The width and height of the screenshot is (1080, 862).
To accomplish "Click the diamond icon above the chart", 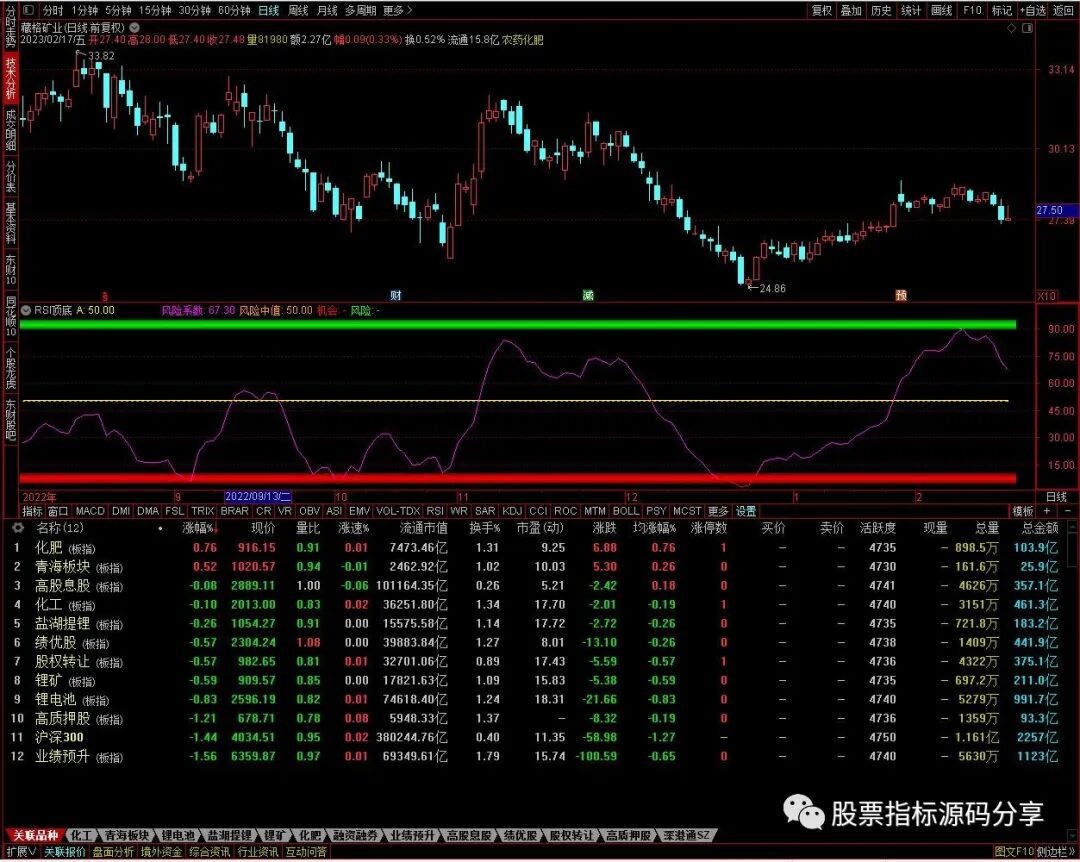I will 1012,28.
